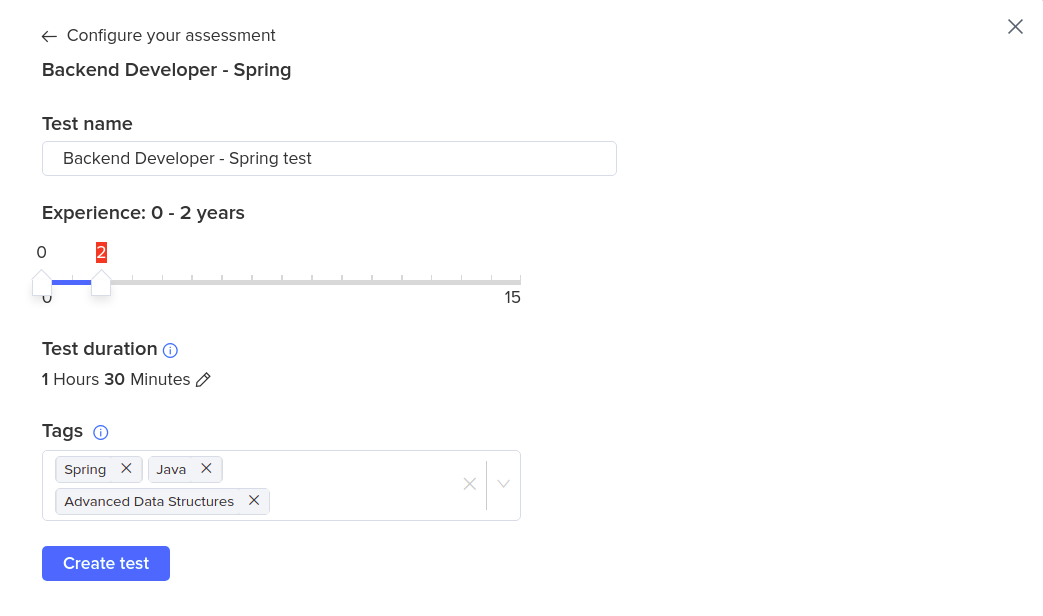Image resolution: width=1043 pixels, height=616 pixels.
Task: Remove the Advanced Data Structures tag
Action: 253,501
